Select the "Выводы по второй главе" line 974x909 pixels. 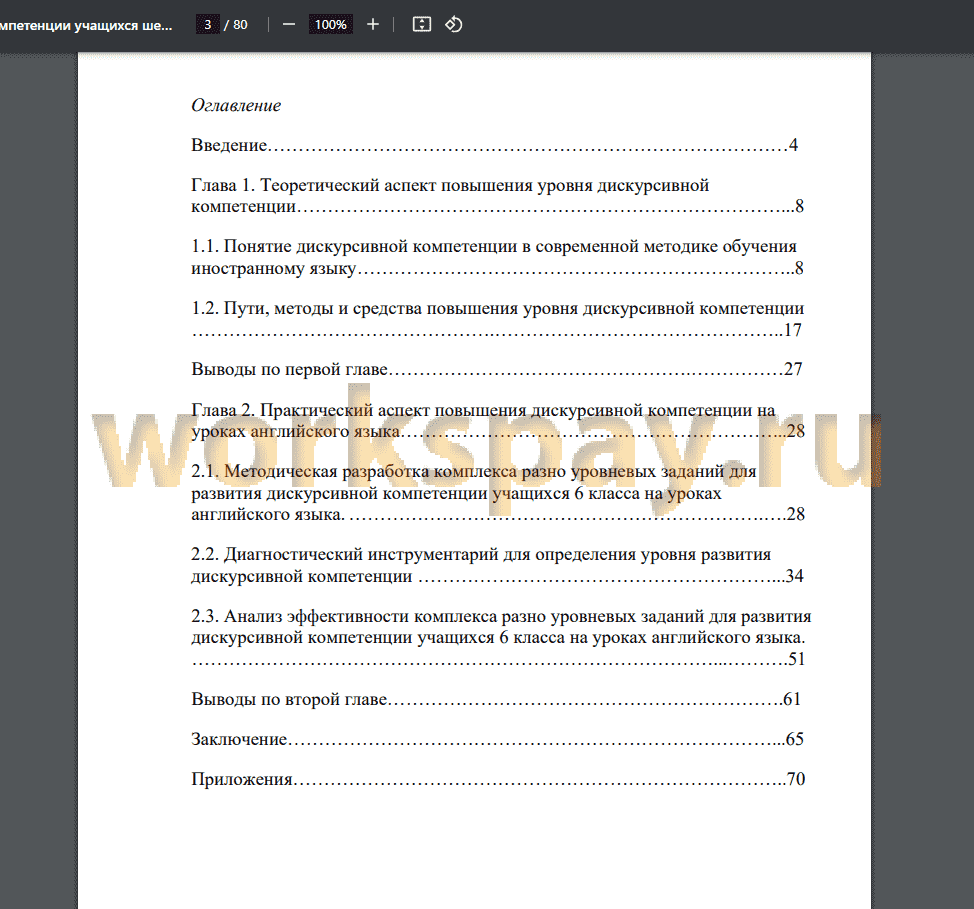pos(496,699)
